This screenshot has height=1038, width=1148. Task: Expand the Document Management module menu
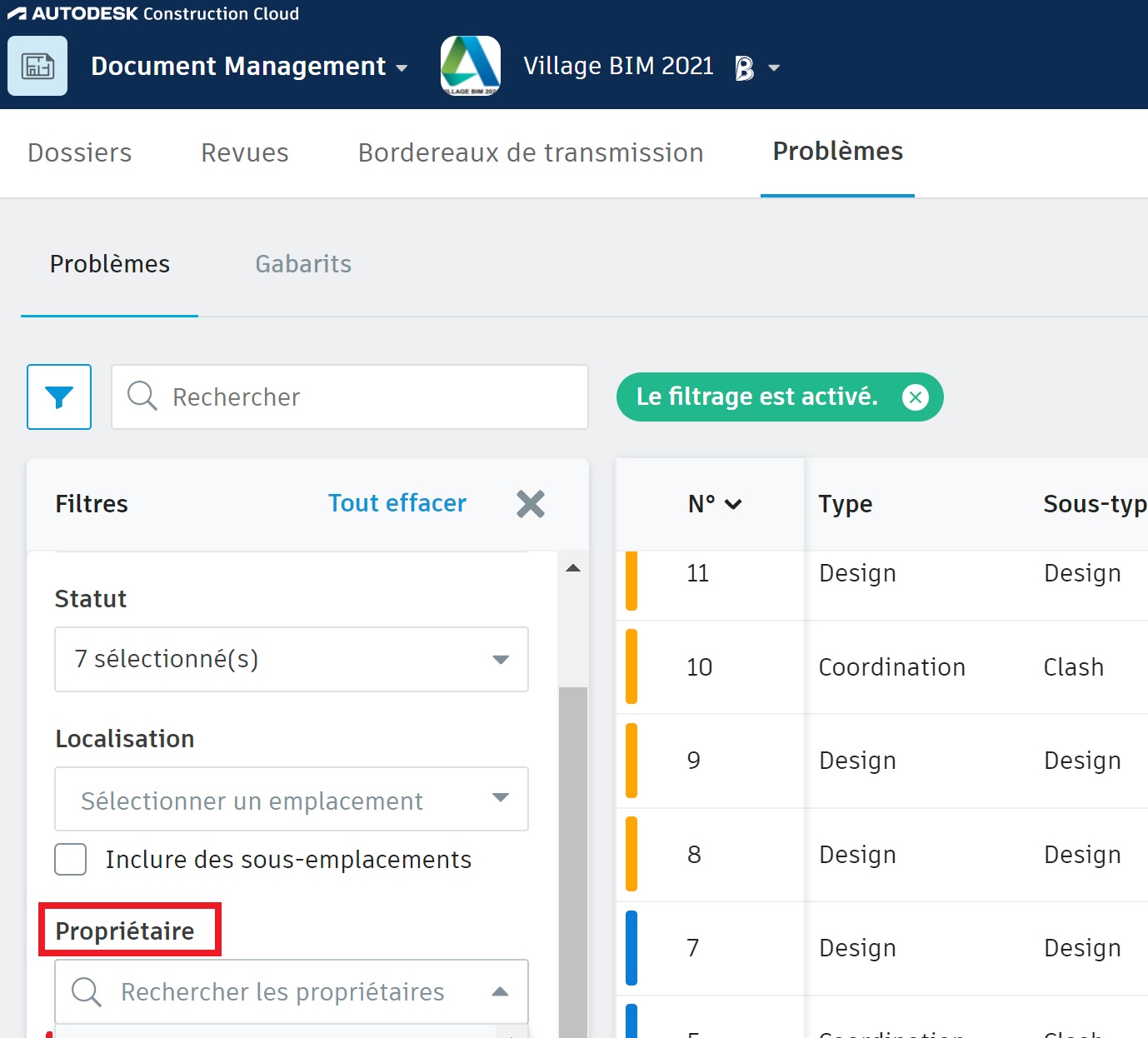click(x=403, y=67)
